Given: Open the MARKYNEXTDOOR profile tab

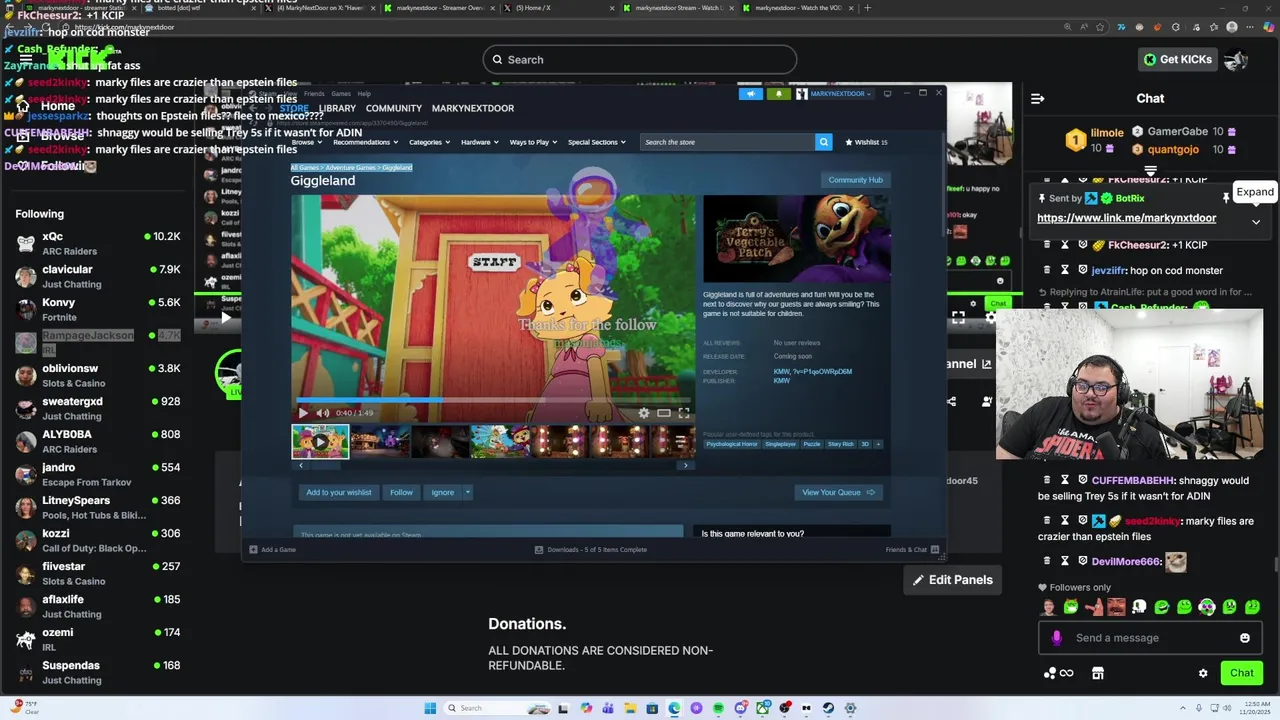Looking at the screenshot, I should click(473, 108).
